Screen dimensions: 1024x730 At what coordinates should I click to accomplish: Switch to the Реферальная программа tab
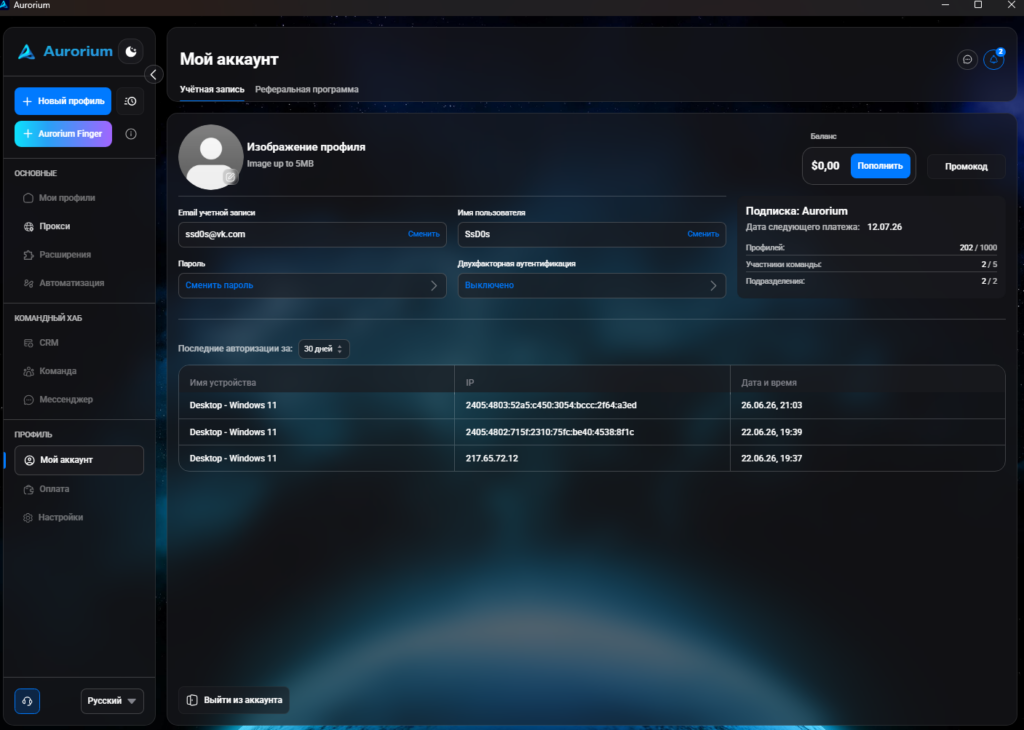(x=307, y=89)
